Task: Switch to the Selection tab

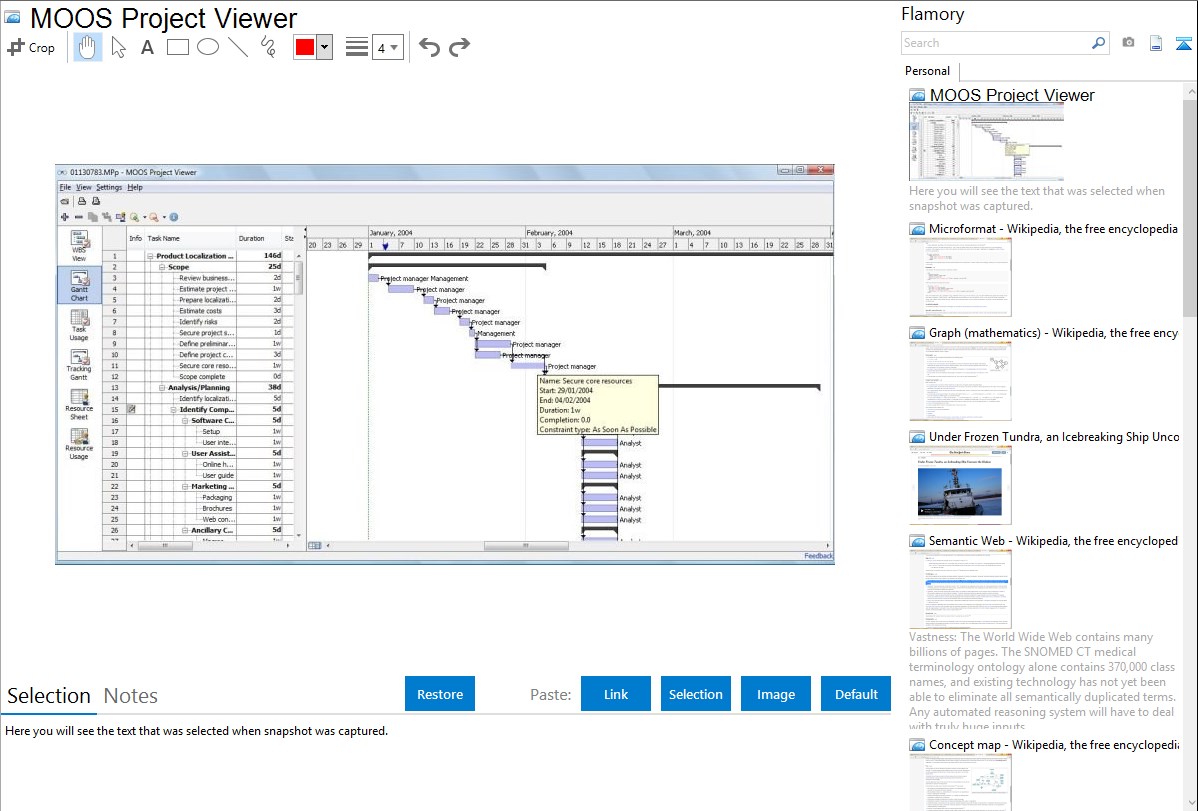Action: coord(49,696)
